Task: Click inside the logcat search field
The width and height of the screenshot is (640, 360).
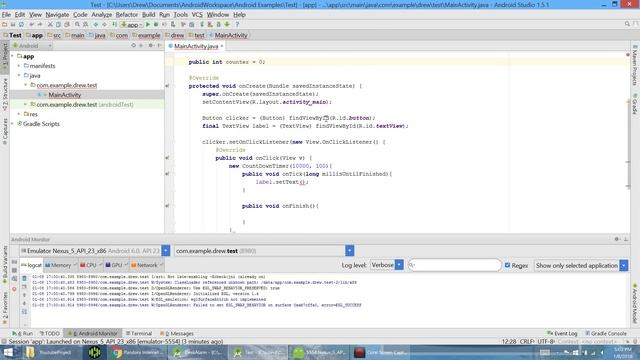Action: coord(455,265)
